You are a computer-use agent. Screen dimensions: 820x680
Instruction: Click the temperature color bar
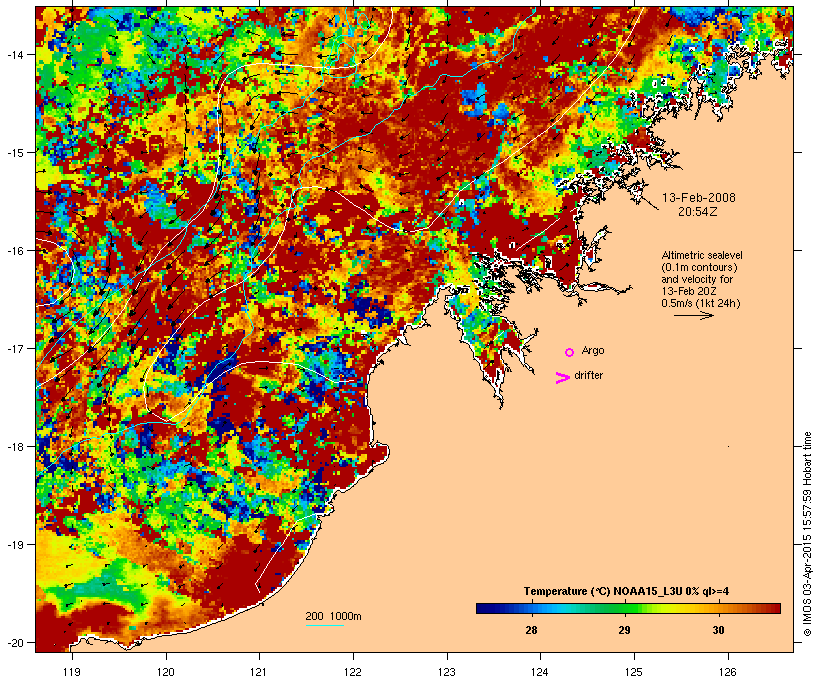tap(628, 608)
